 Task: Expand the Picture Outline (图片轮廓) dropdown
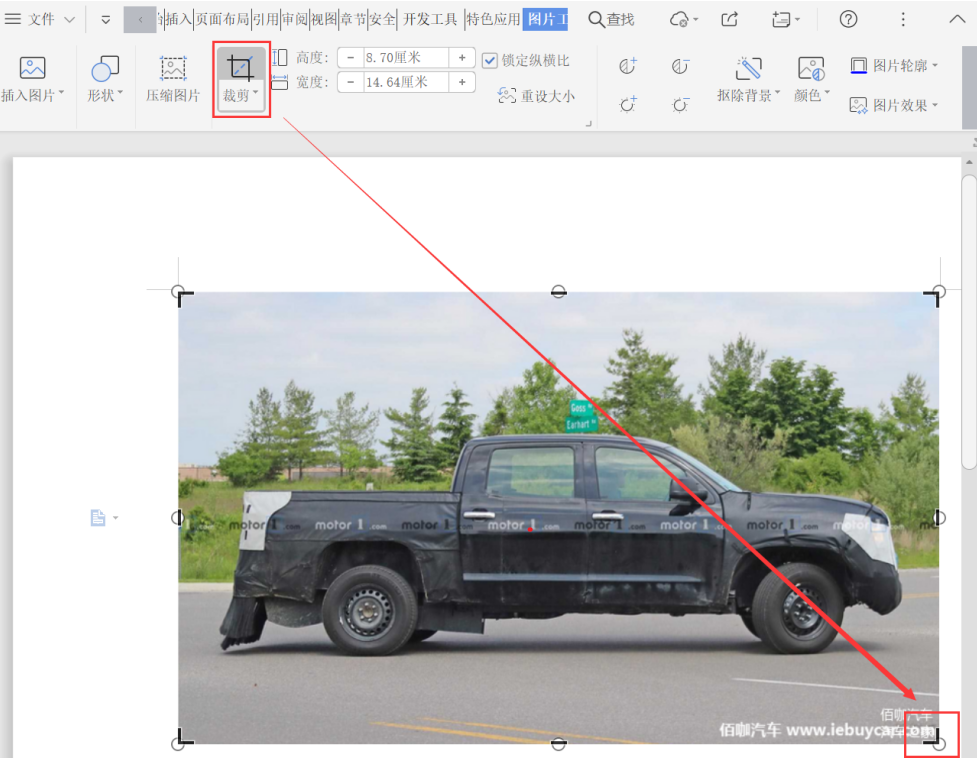tap(935, 66)
